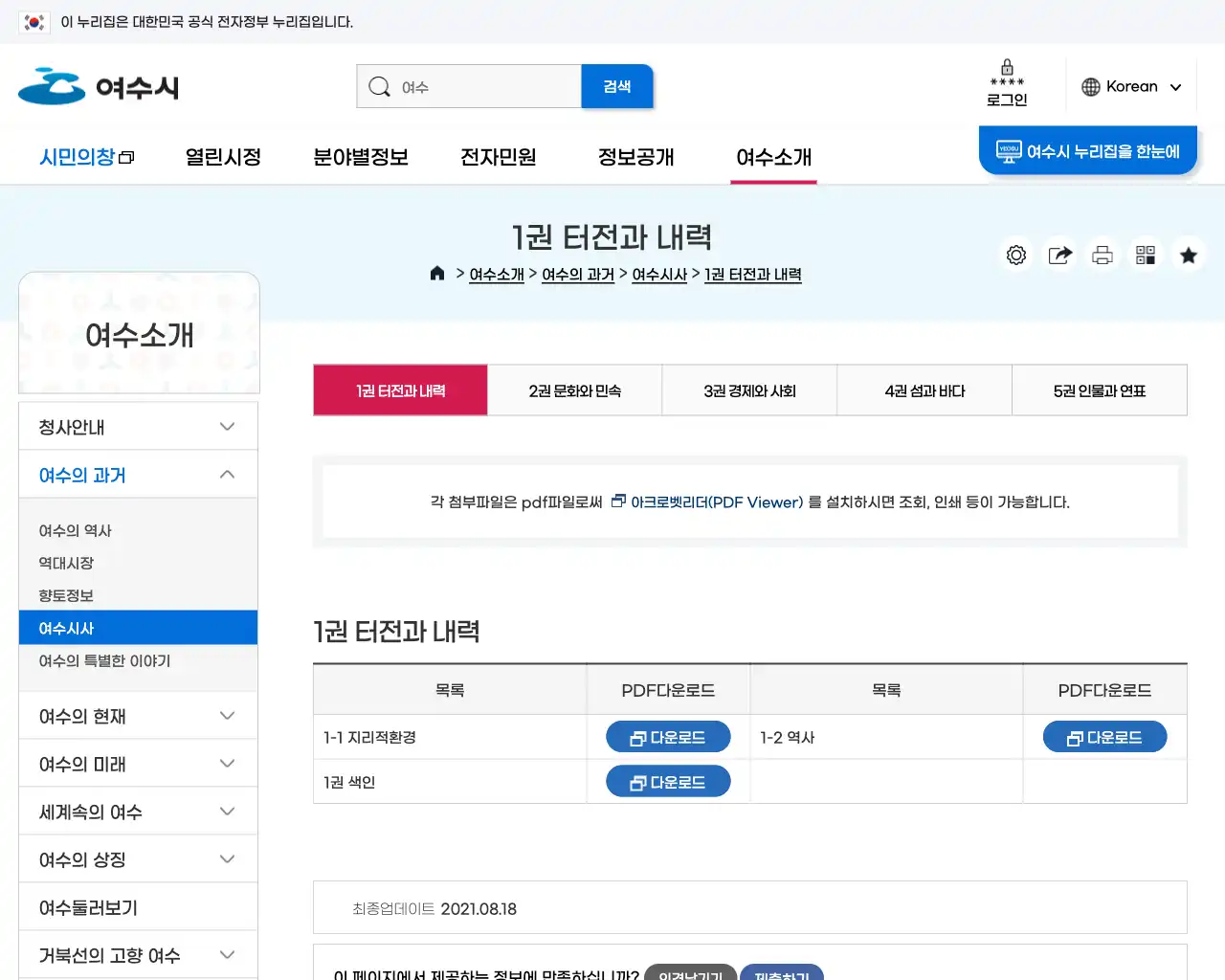Open the 분야별정보 top menu
1225x980 pixels.
[x=361, y=157]
